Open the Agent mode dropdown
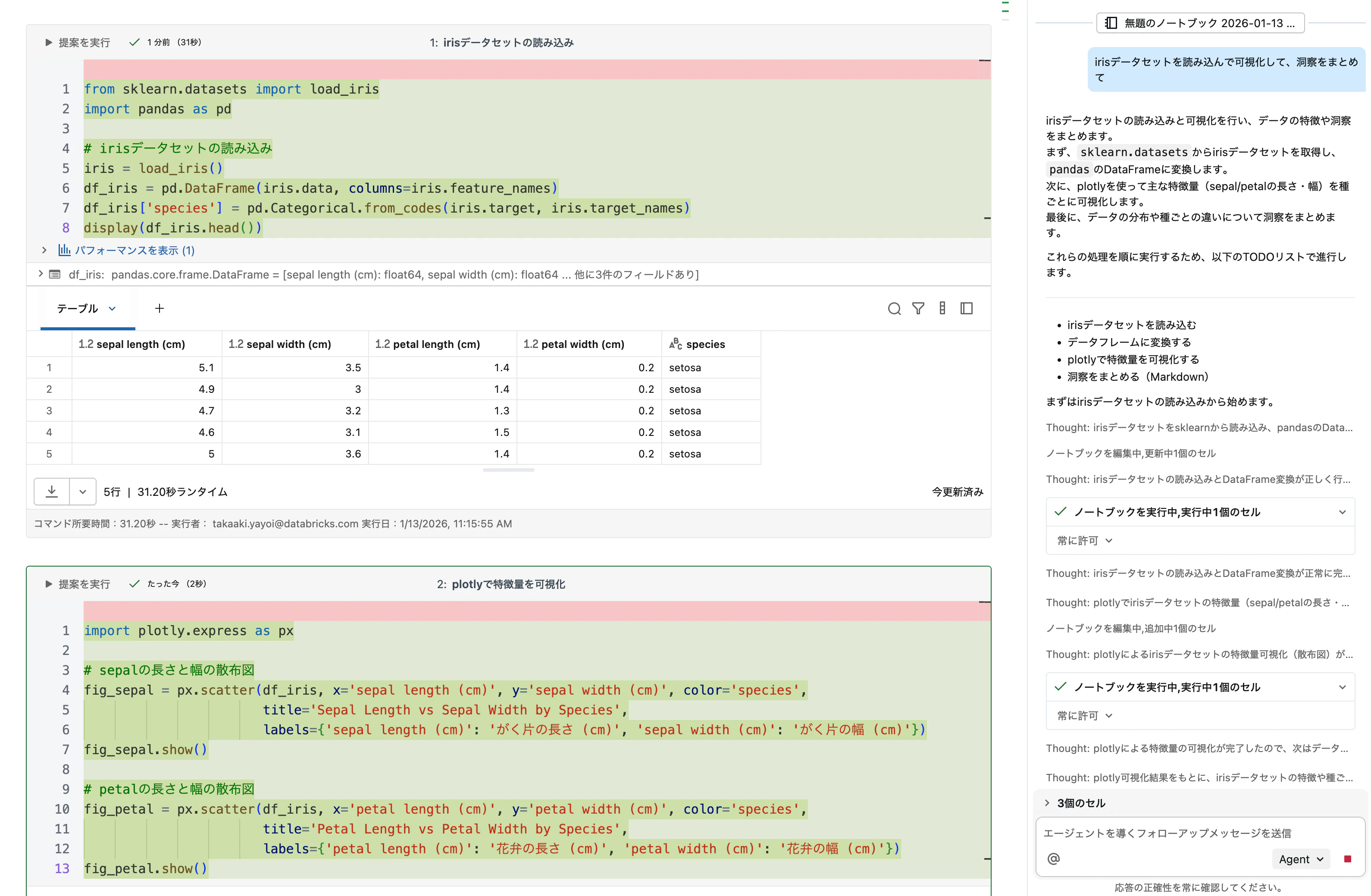 click(1300, 858)
